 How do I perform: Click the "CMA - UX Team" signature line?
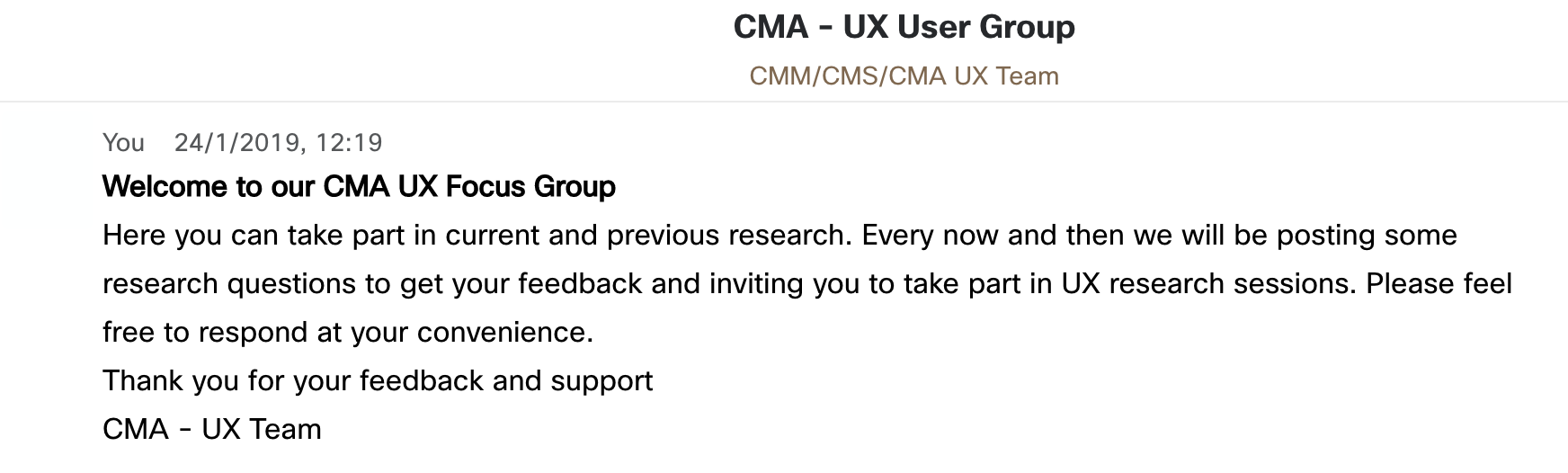212,430
